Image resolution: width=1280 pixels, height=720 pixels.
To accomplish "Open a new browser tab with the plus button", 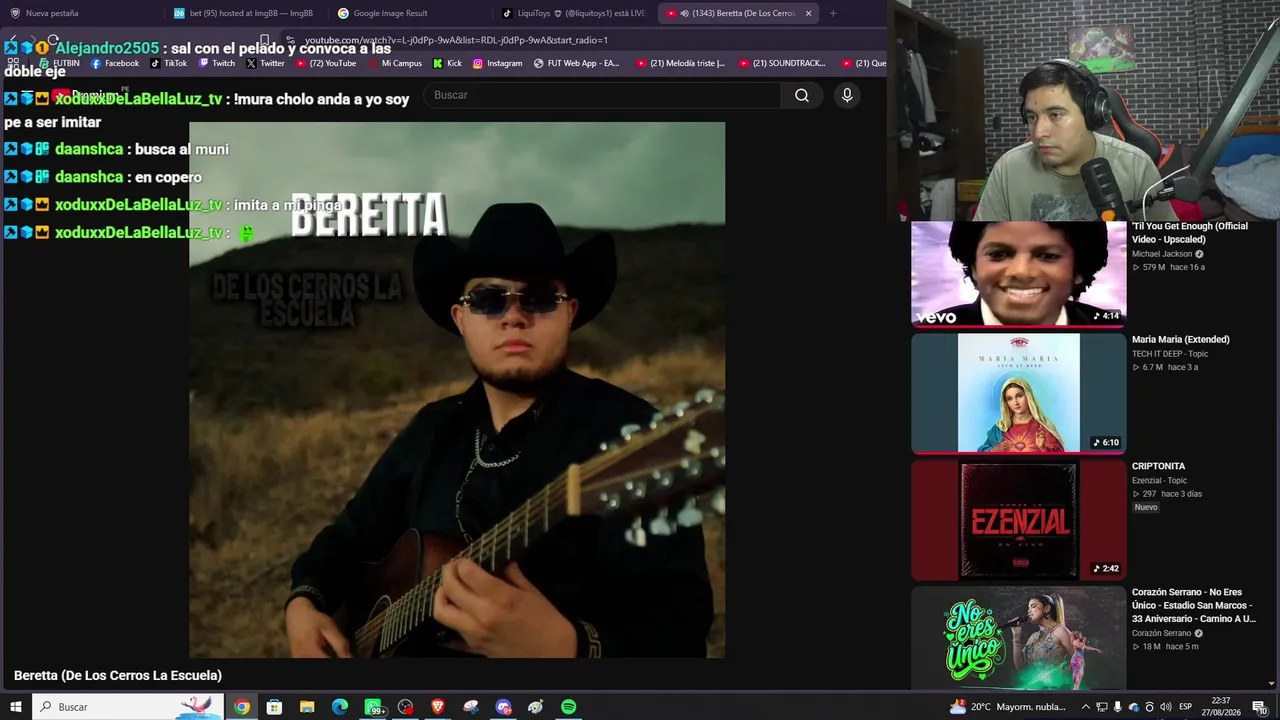I will [833, 13].
